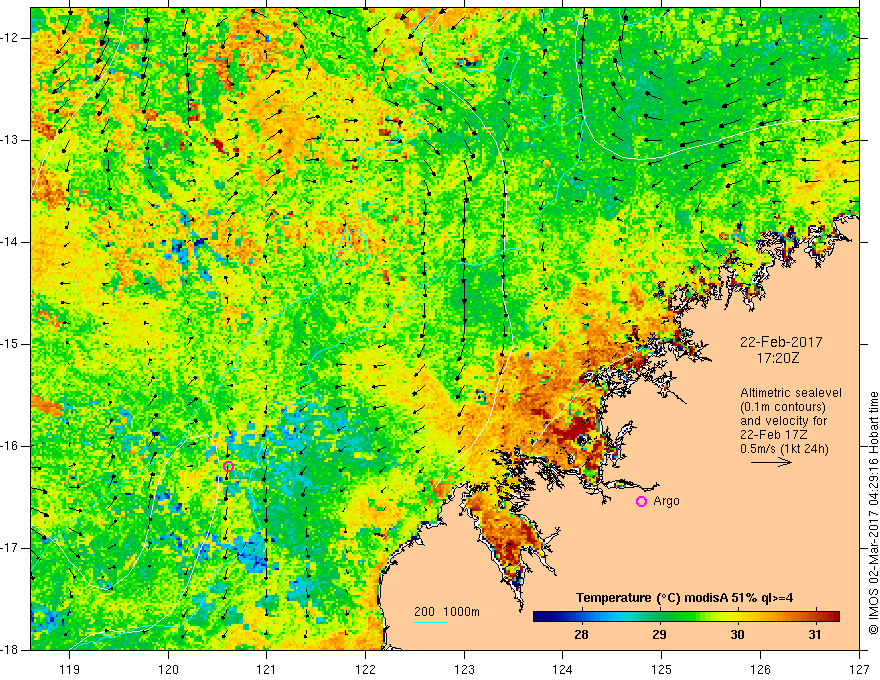880x680 pixels.
Task: Click the latitude axis label '-13'
Action: tap(10, 140)
